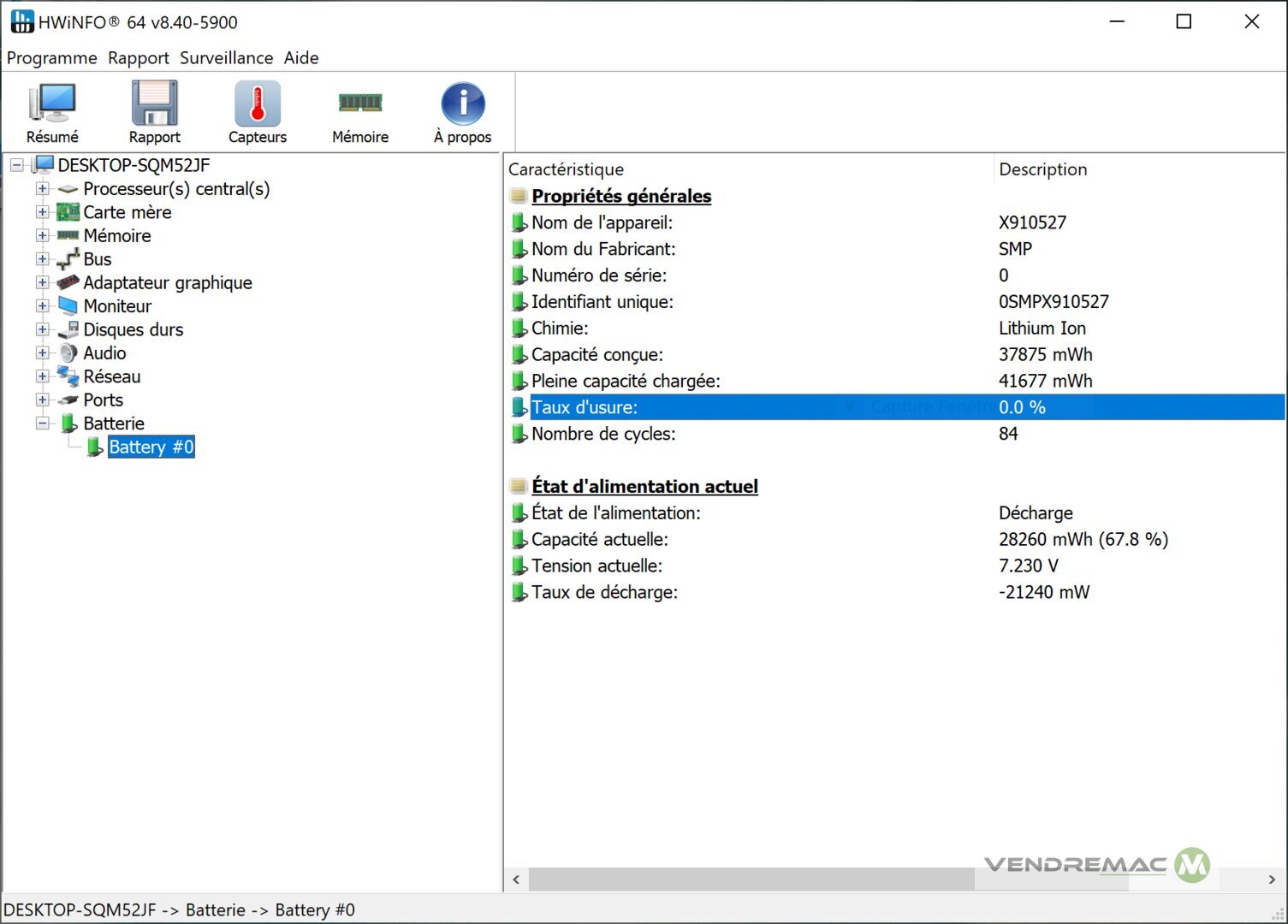Select the Disques durs tree node
This screenshot has width=1288, height=924.
pyautogui.click(x=133, y=329)
